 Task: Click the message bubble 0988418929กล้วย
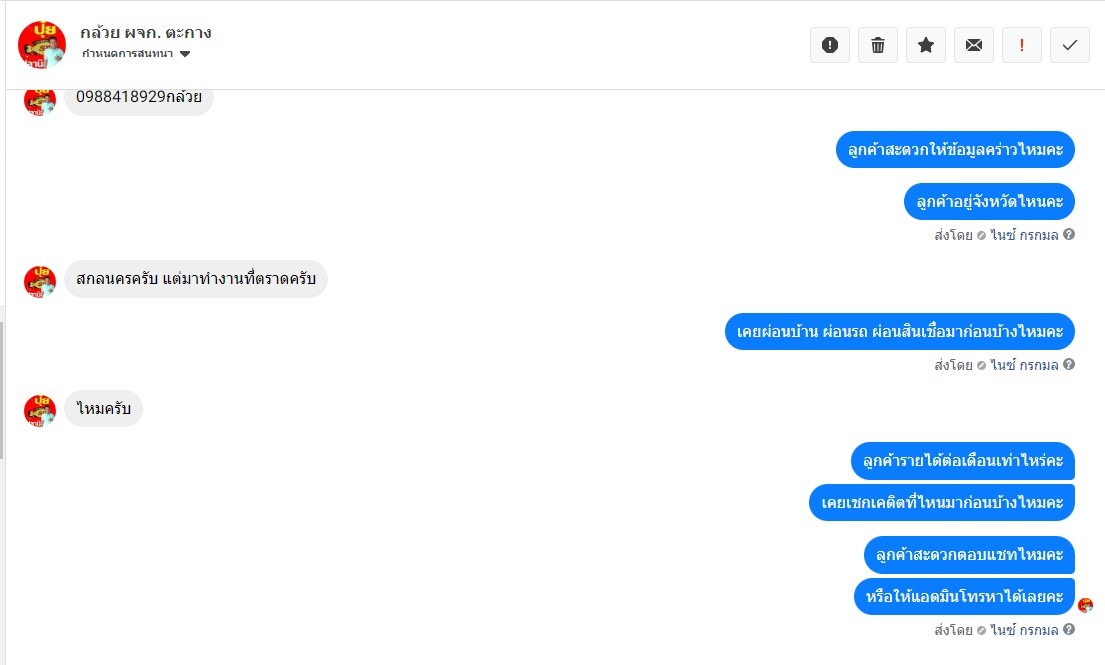coord(139,97)
